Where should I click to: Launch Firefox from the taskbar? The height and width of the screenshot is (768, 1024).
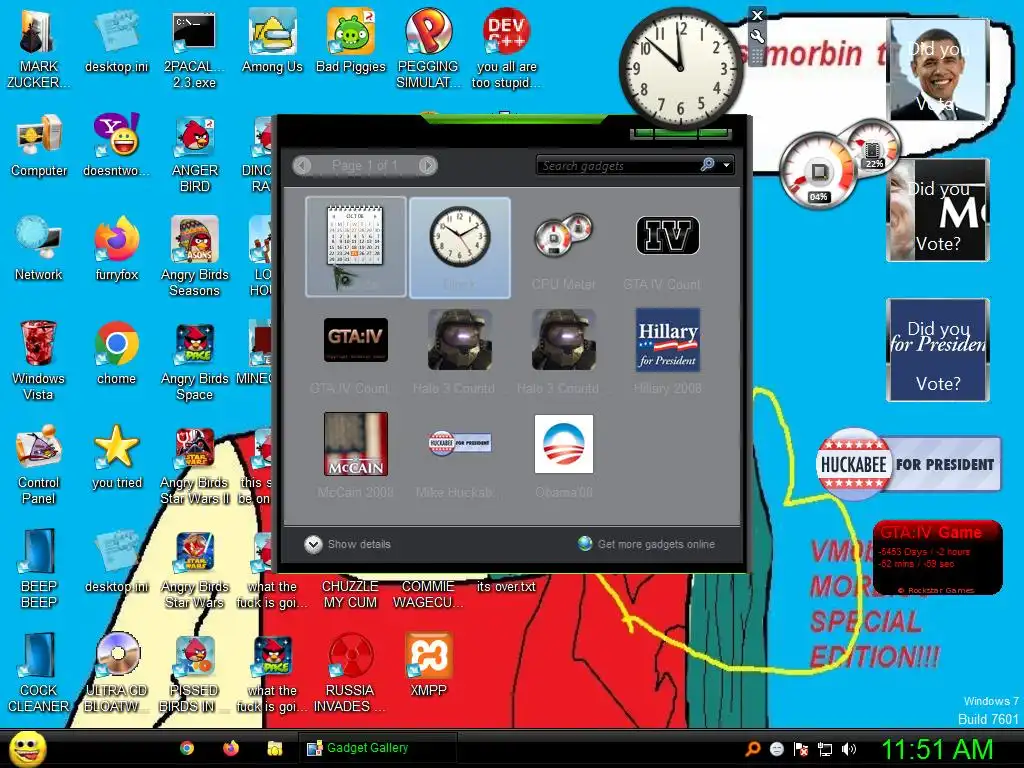231,748
